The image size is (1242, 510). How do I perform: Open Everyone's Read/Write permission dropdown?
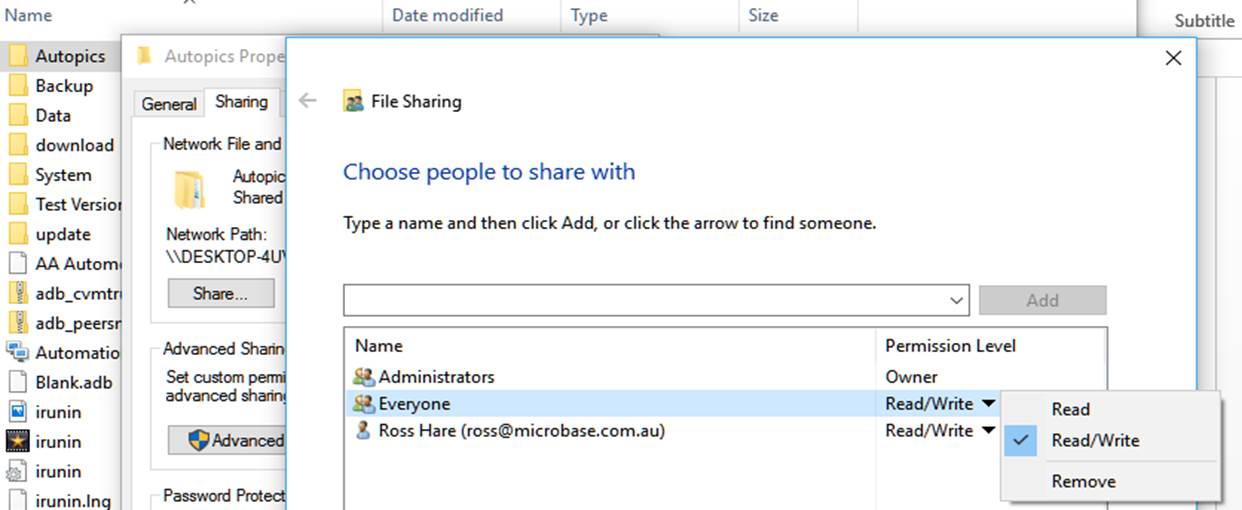point(940,404)
